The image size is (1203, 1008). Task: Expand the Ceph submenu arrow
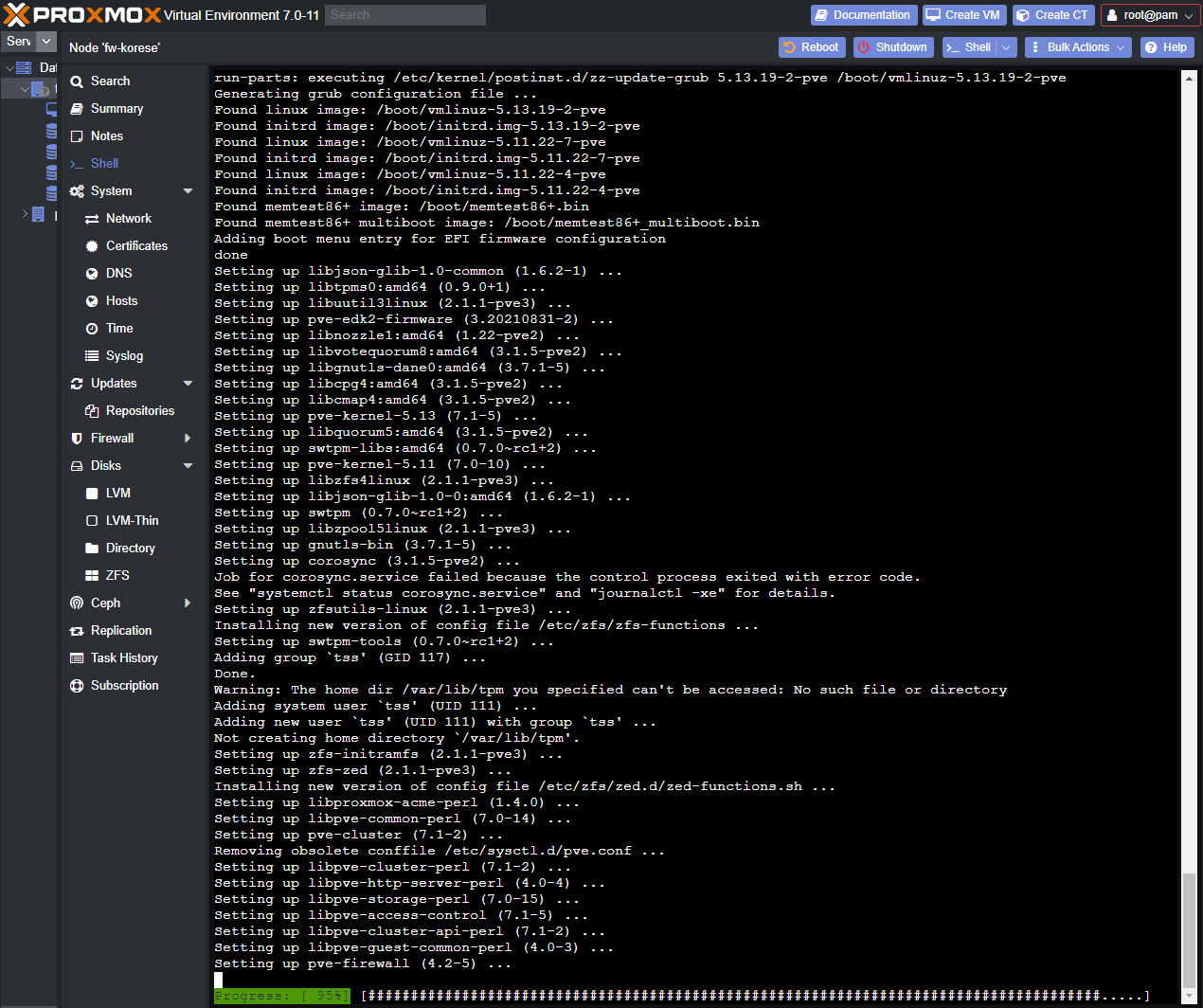188,603
